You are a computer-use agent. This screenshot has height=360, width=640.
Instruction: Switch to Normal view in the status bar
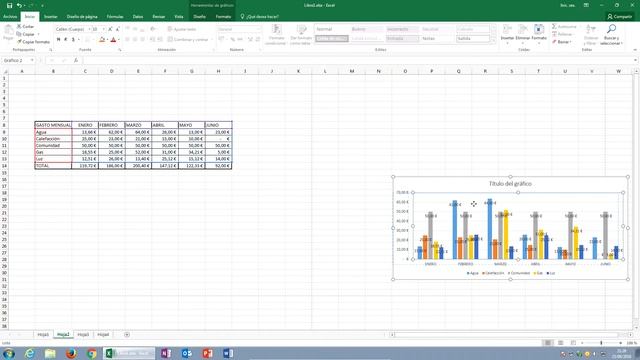[x=547, y=343]
